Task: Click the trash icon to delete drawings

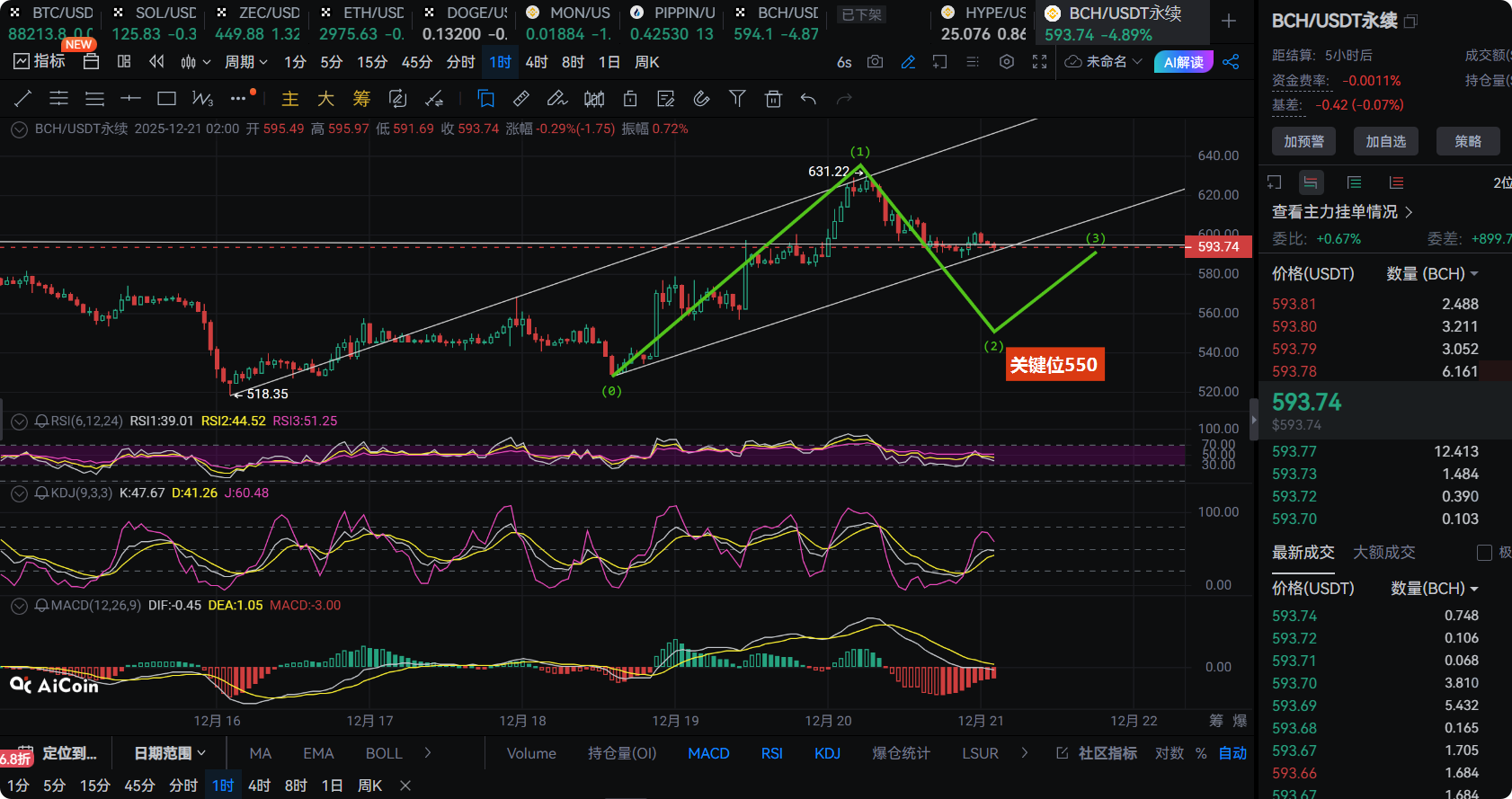Action: [773, 99]
